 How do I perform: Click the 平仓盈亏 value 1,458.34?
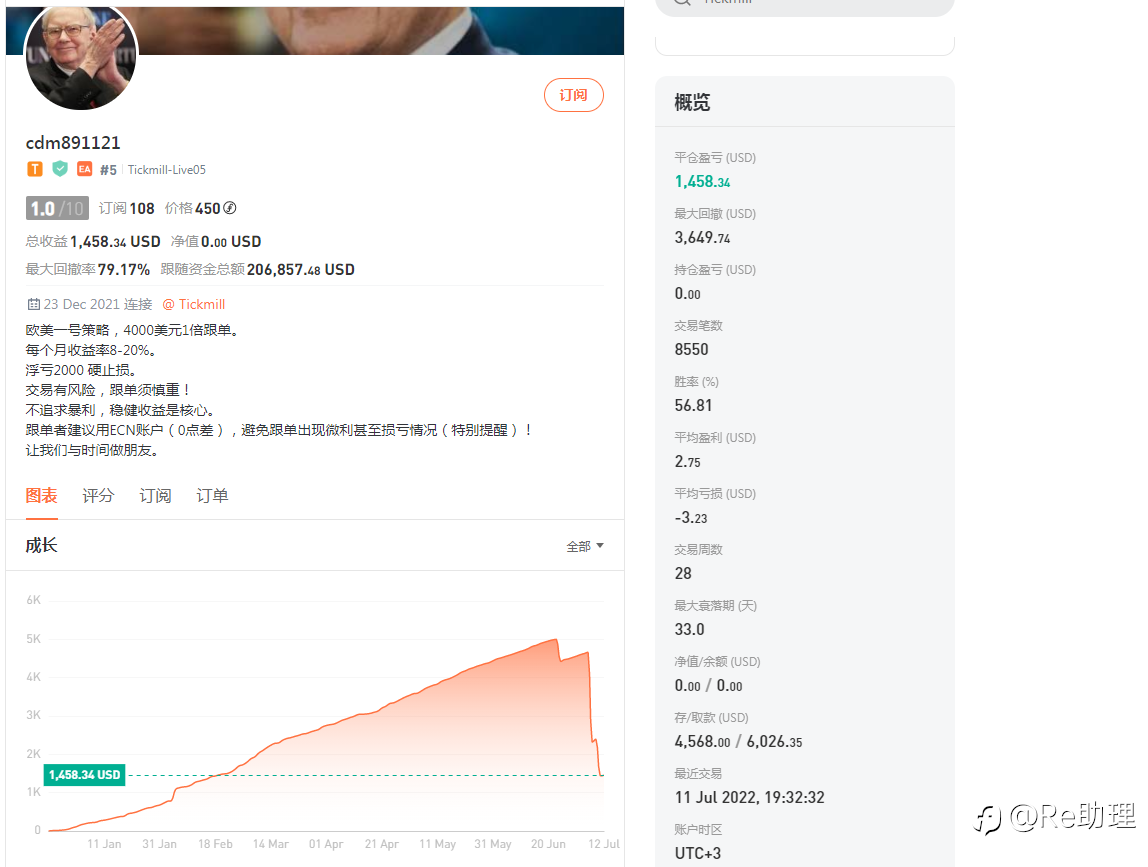click(702, 182)
